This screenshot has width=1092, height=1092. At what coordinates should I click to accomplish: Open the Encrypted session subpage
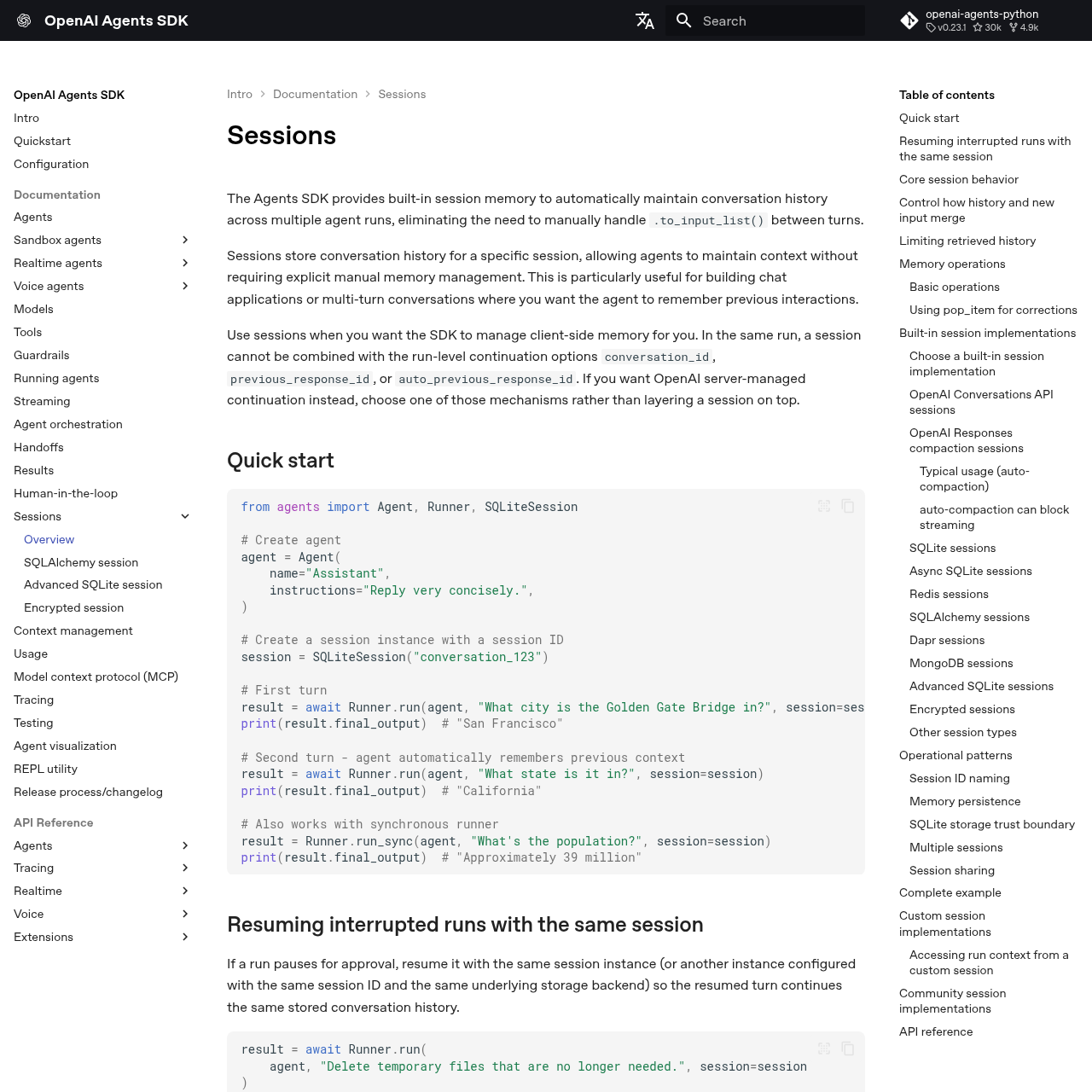coord(73,608)
